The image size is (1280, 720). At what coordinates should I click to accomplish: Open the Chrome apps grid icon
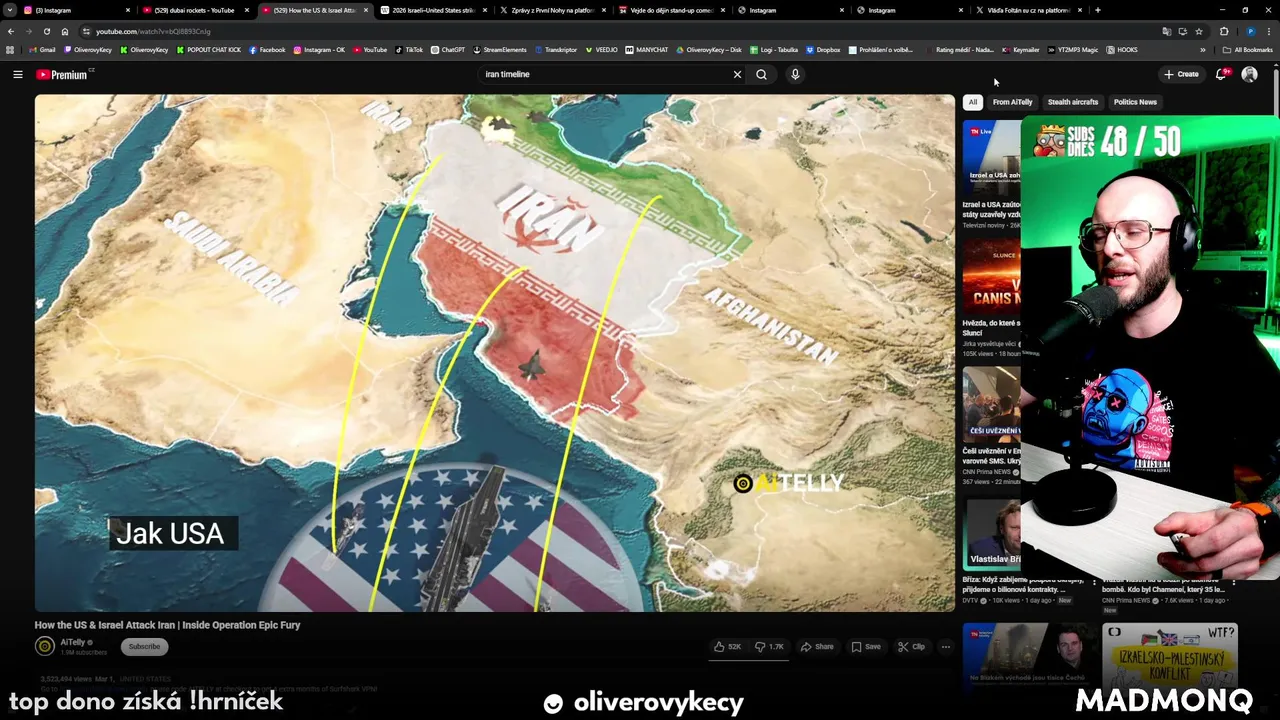10,50
